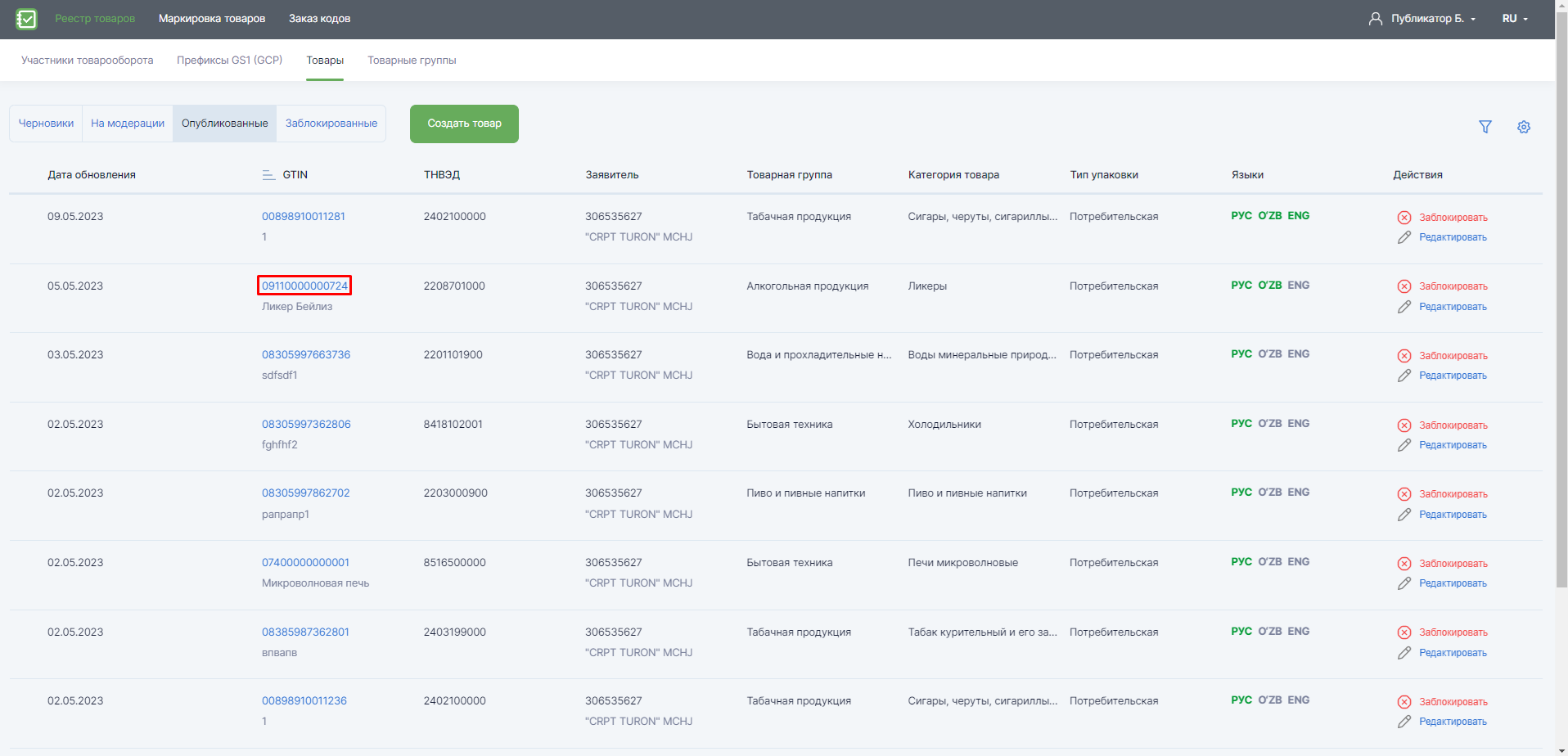This screenshot has height=756, width=1568.
Task: Click edit pencil icon for GTIN 00898910011236
Action: click(1404, 722)
